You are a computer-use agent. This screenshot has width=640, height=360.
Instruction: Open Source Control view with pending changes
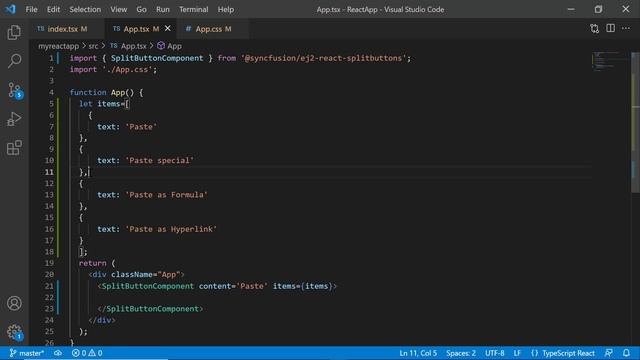pyautogui.click(x=15, y=90)
